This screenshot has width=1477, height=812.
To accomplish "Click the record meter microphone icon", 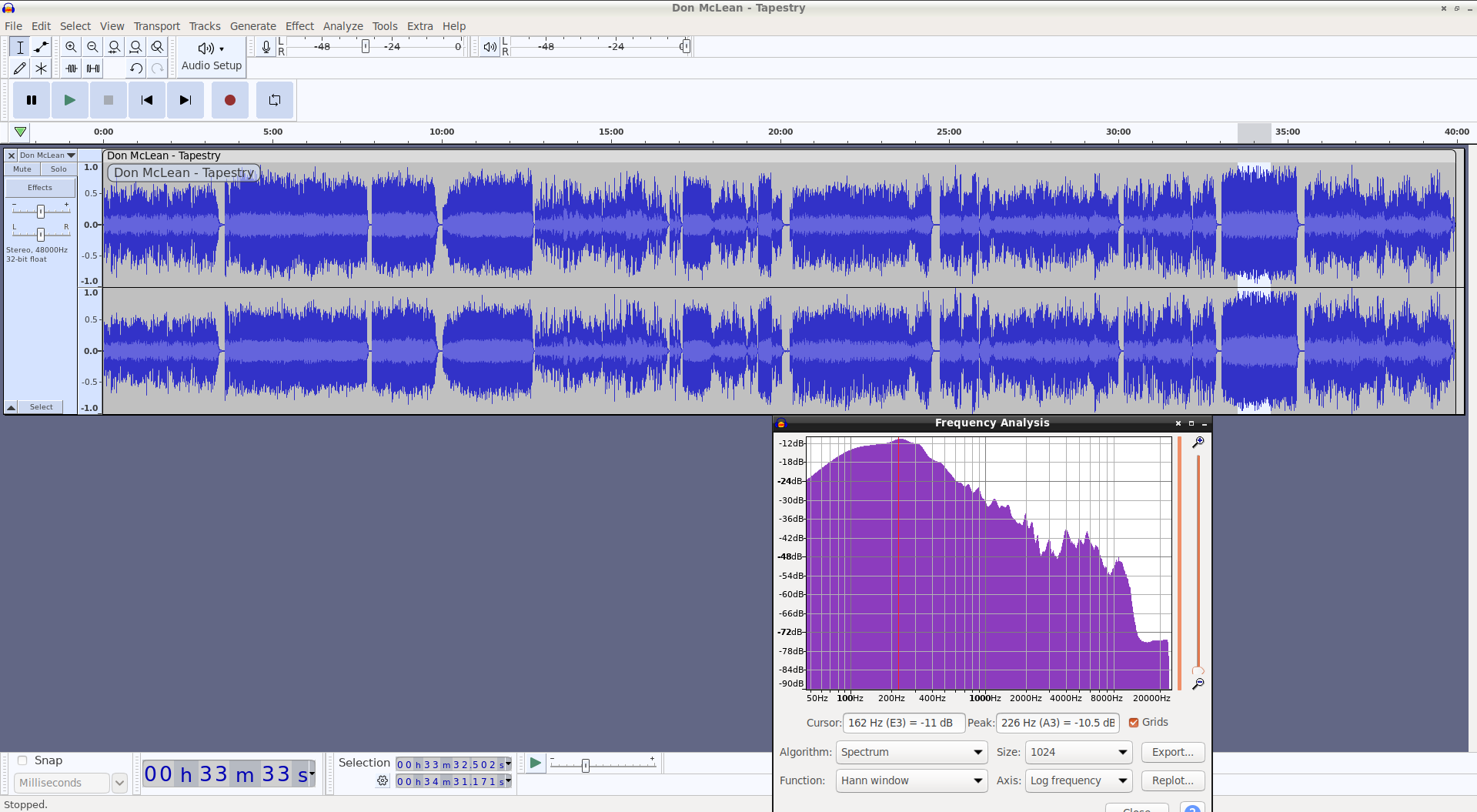I will (x=266, y=47).
